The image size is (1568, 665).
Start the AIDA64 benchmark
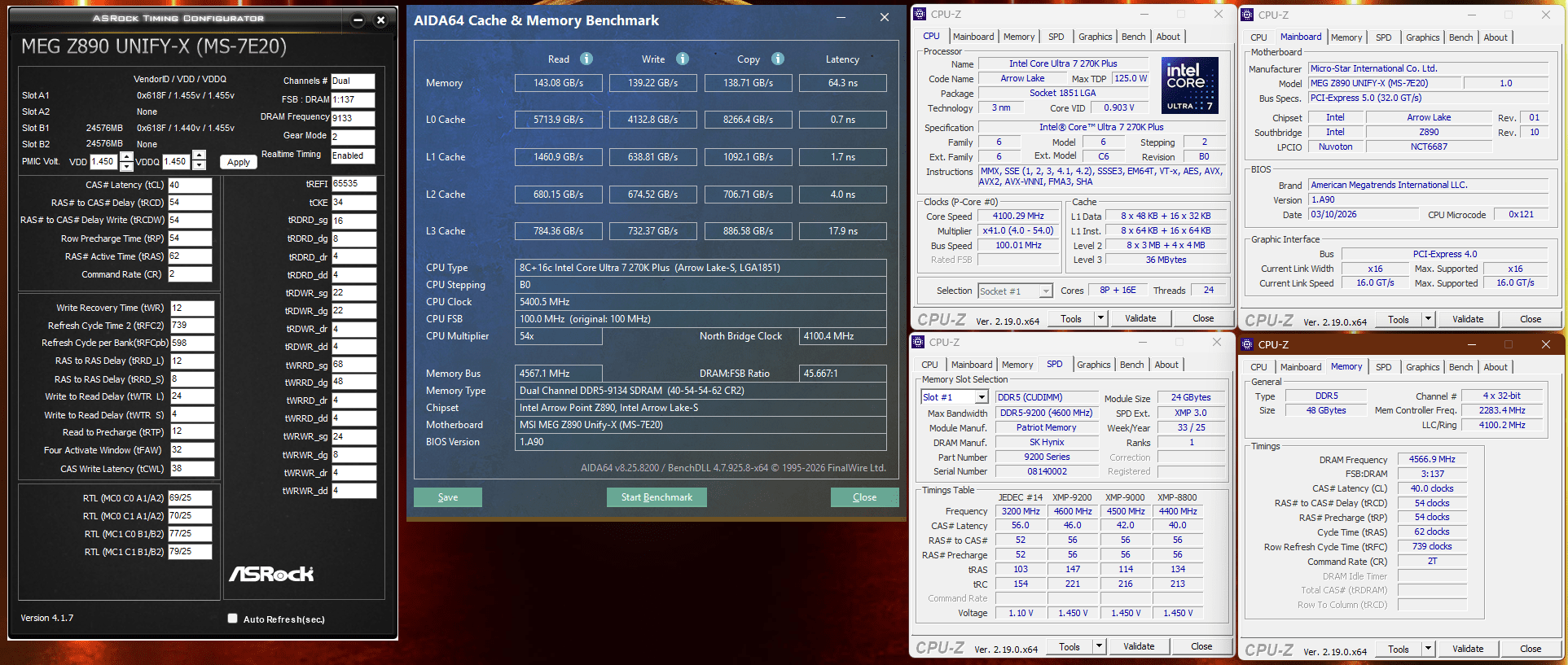[657, 497]
